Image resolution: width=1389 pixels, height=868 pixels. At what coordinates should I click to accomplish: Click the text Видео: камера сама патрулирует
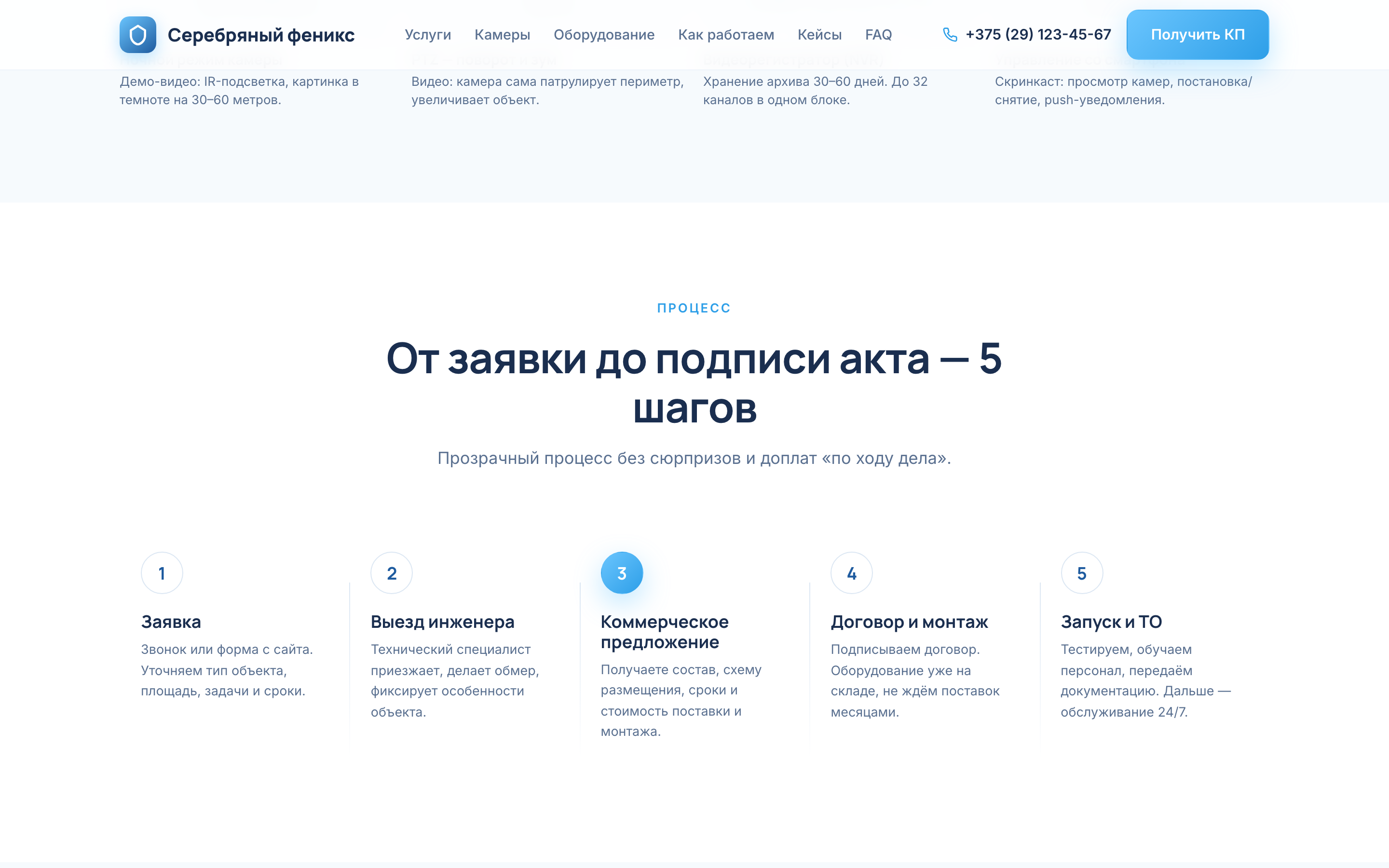(547, 91)
